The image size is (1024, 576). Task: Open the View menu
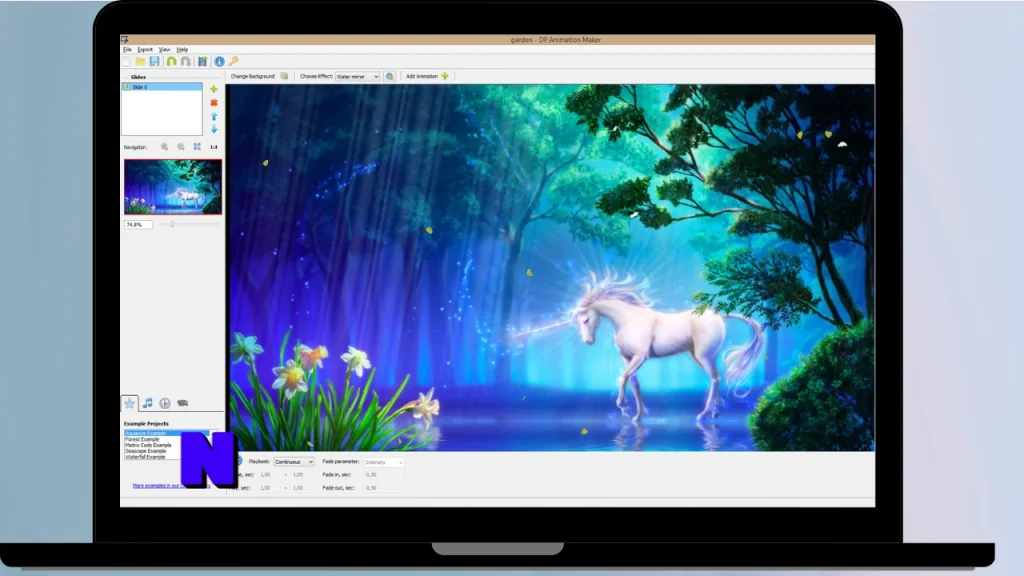(x=165, y=50)
